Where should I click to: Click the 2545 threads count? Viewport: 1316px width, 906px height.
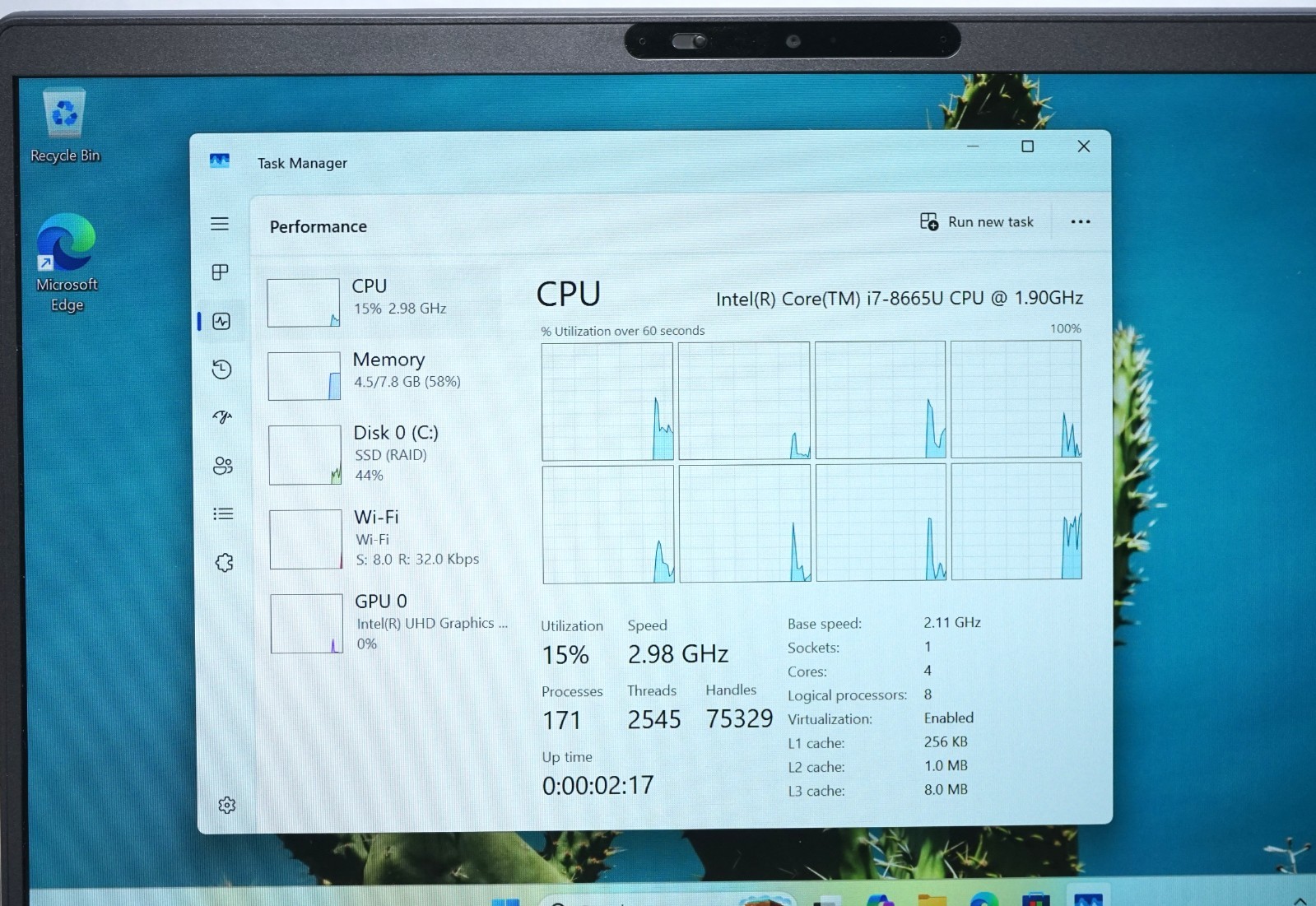click(654, 720)
